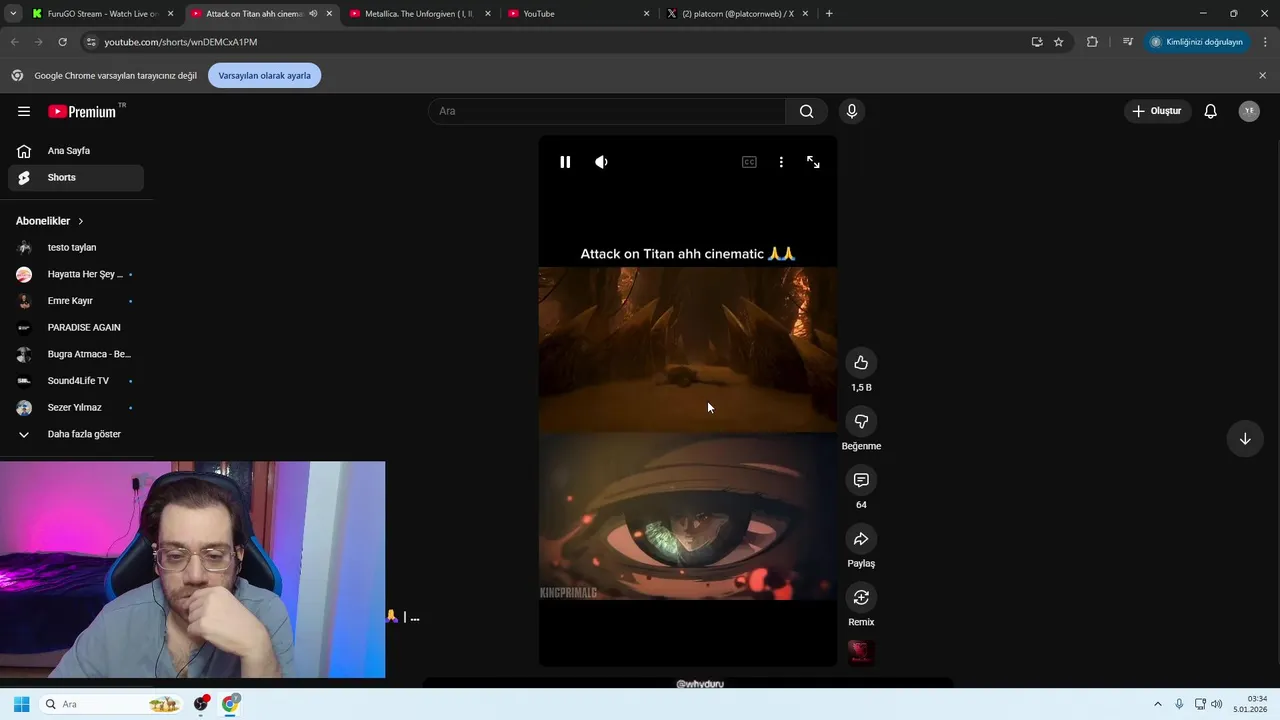The width and height of the screenshot is (1280, 720).
Task: Click the Windows taskbar Ara search box
Action: point(110,704)
